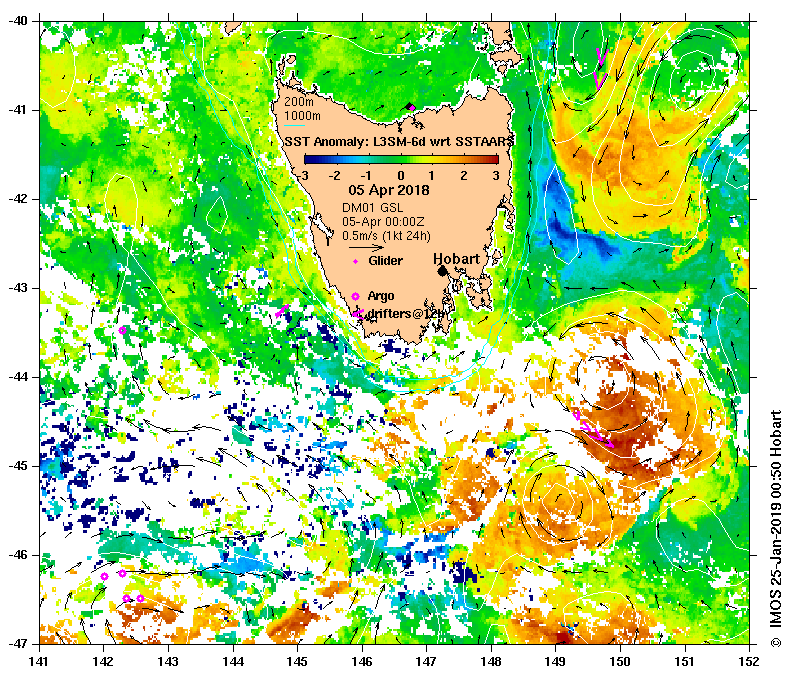Click the 3 colorbar tick label
Image resolution: width=792 pixels, height=678 pixels.
tap(496, 175)
